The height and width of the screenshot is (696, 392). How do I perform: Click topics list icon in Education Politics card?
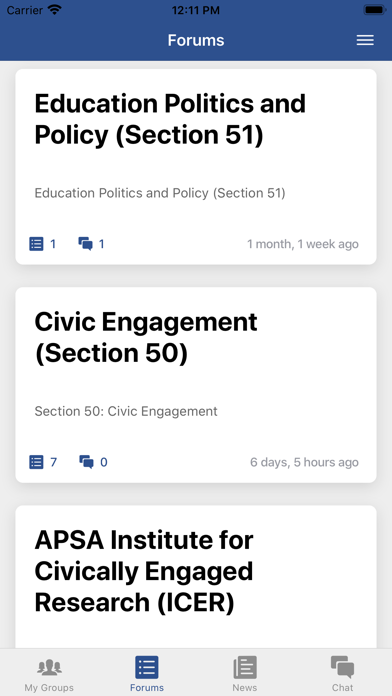click(36, 244)
